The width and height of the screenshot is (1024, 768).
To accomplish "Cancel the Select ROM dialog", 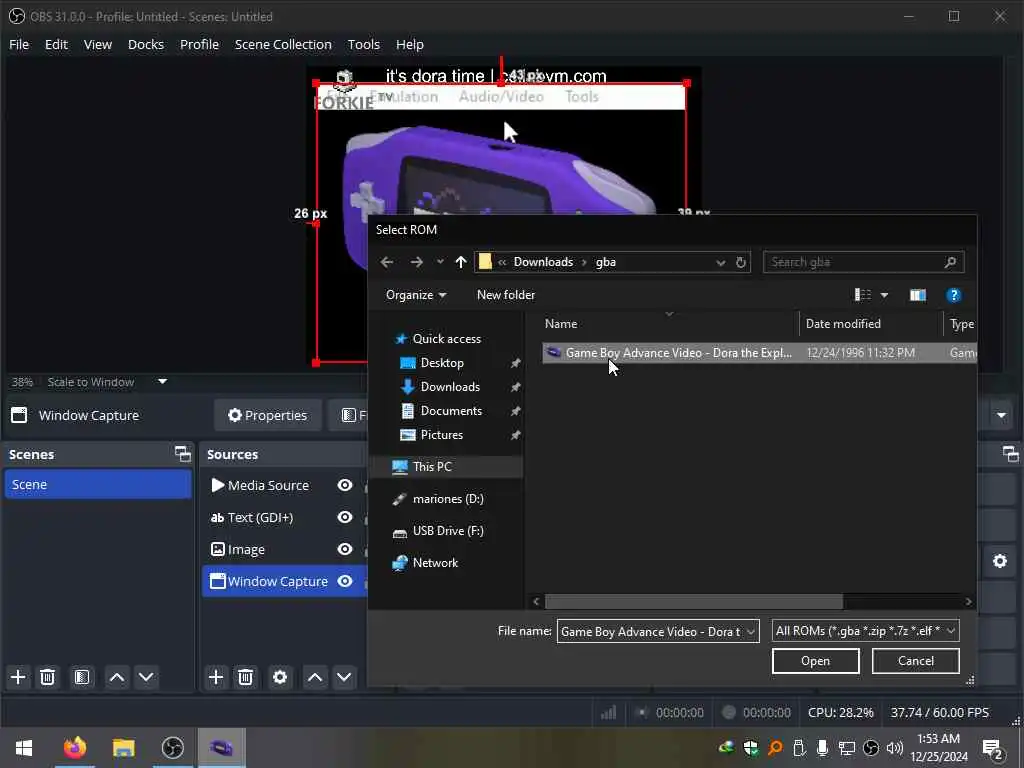I will pos(916,661).
